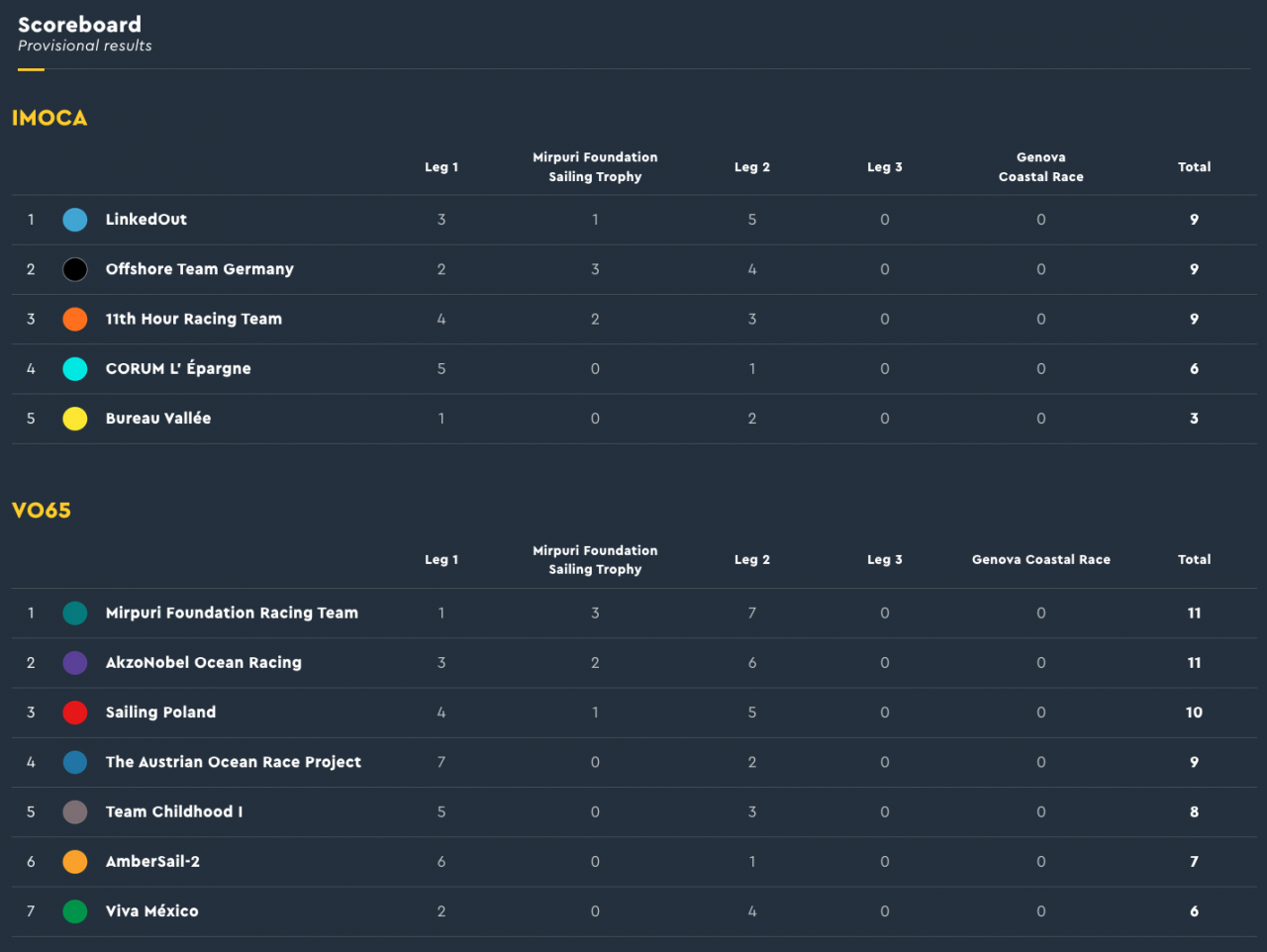Click Offshore Team Germany's black team icon
This screenshot has height=952, width=1267.
point(75,269)
